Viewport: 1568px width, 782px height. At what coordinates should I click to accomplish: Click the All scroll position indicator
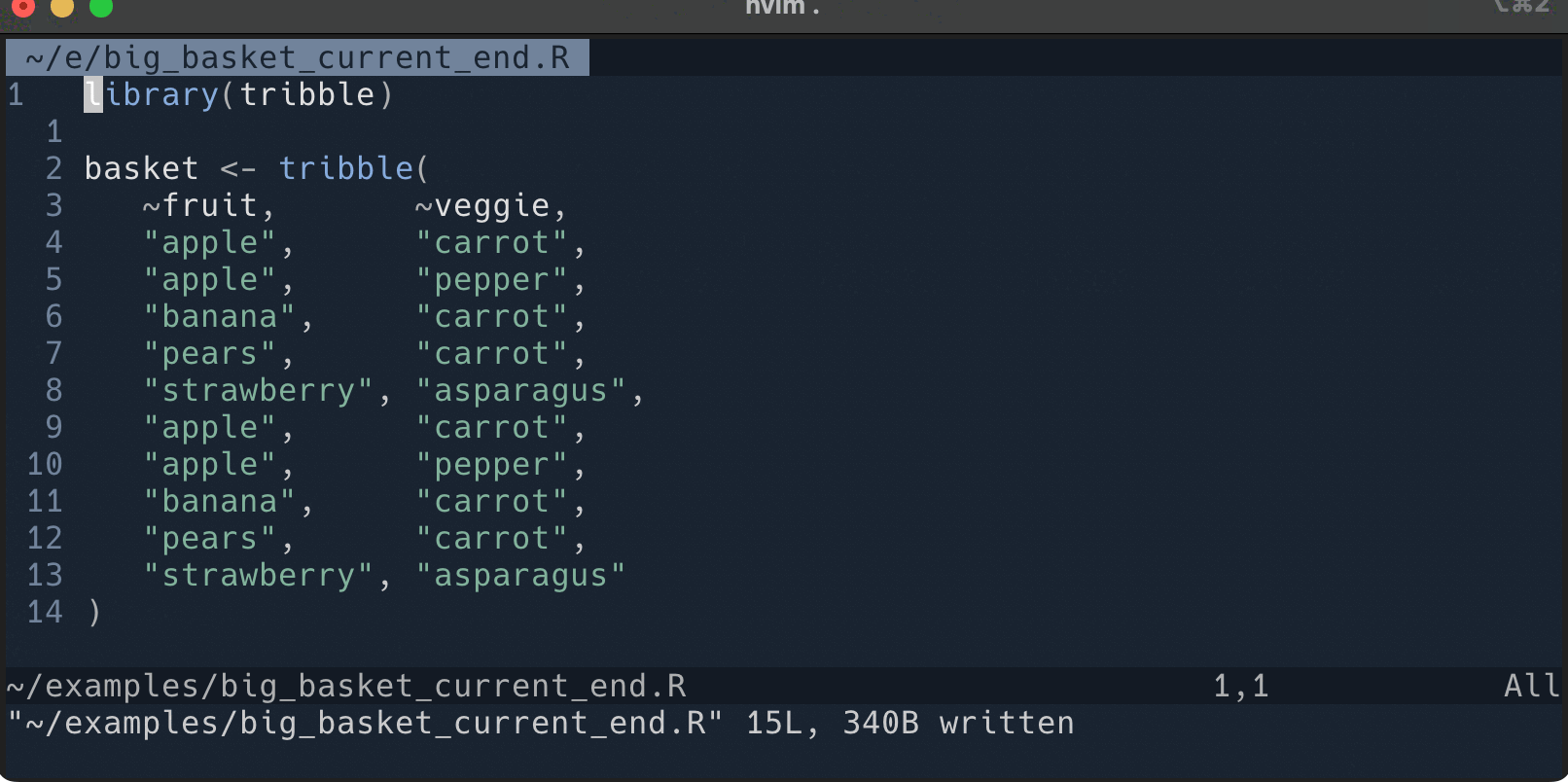coord(1530,687)
